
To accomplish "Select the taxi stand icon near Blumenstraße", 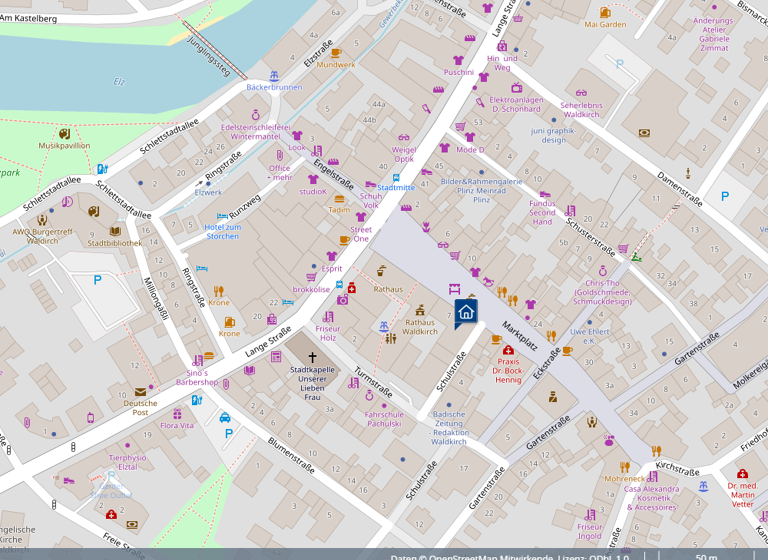I will pyautogui.click(x=225, y=418).
